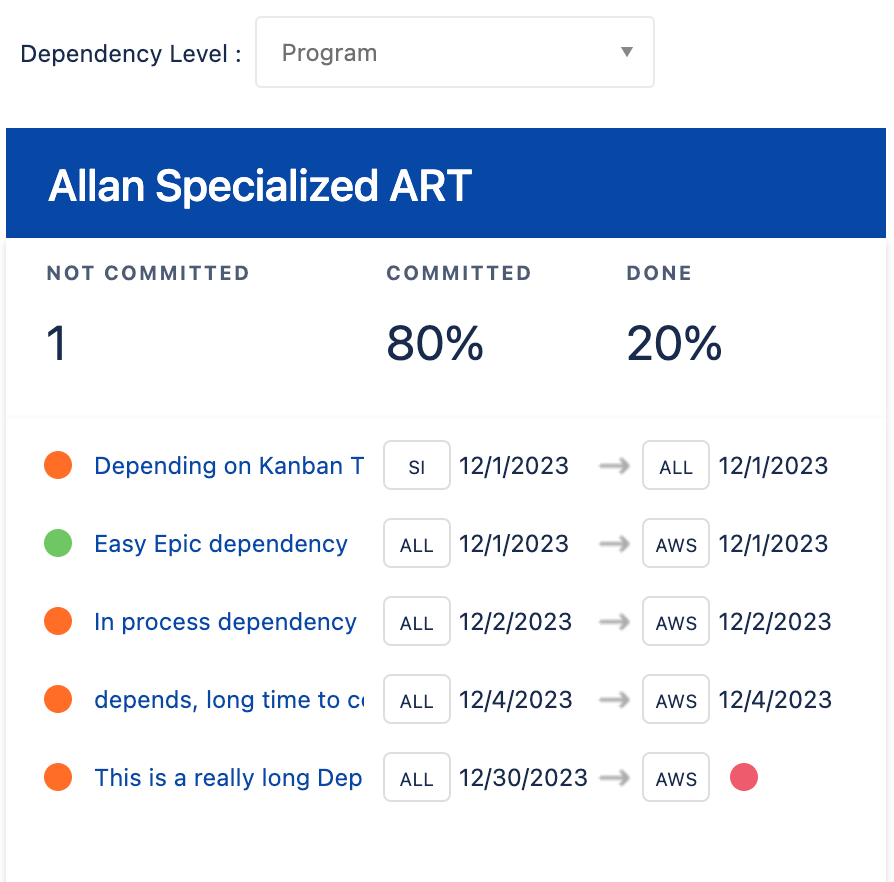Open the 'Easy Epic dependency' link

(x=220, y=544)
